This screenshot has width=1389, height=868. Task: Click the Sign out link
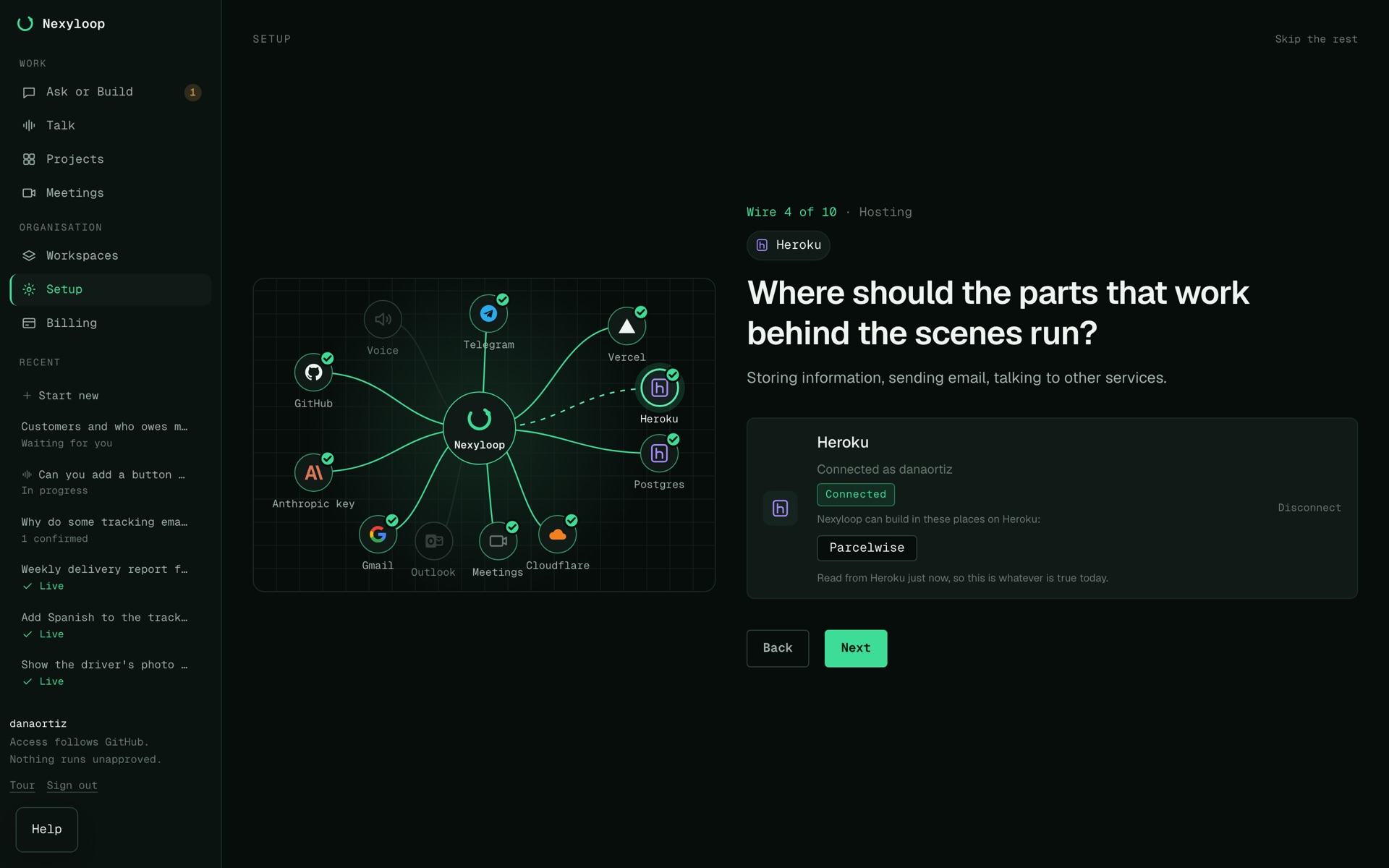pyautogui.click(x=72, y=786)
